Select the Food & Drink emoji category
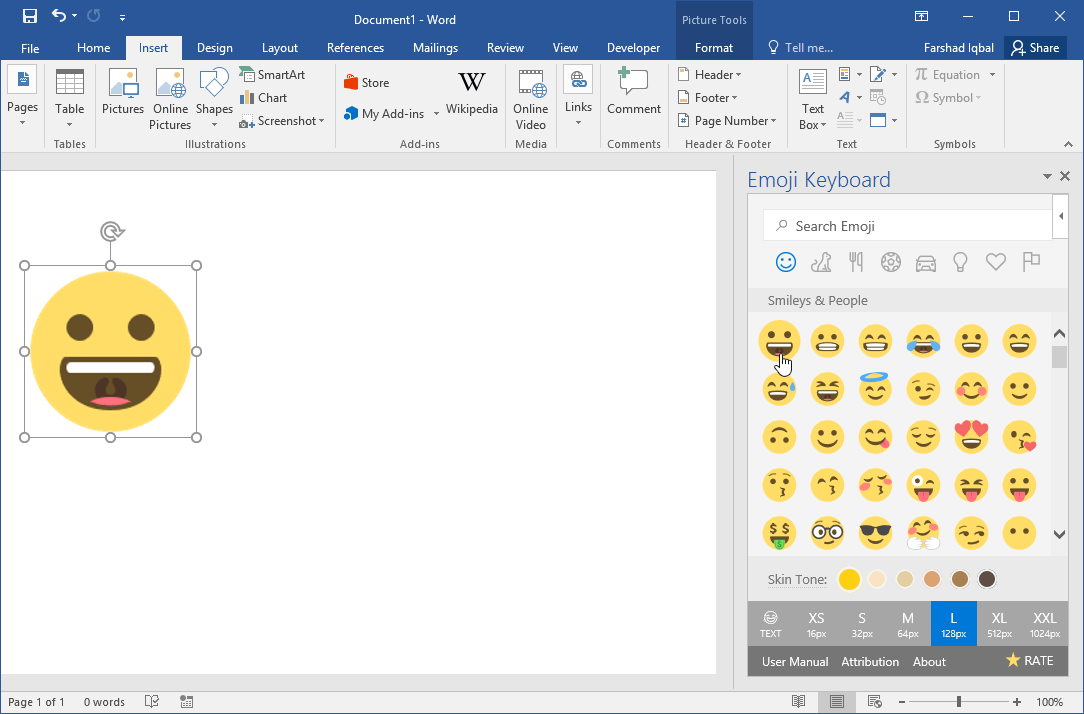This screenshot has width=1084, height=714. (856, 262)
